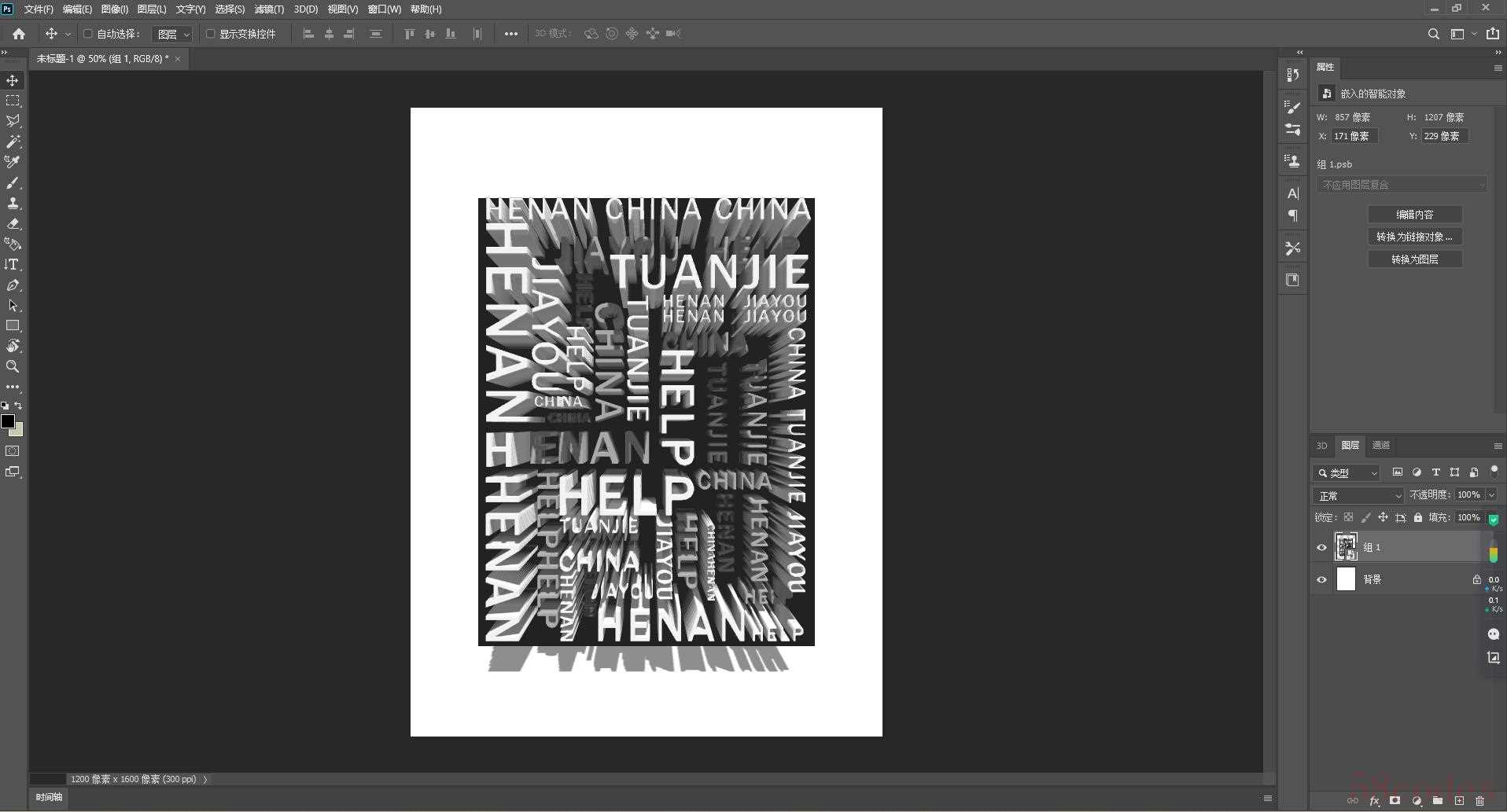Hide the 组 1 layer

(1321, 548)
